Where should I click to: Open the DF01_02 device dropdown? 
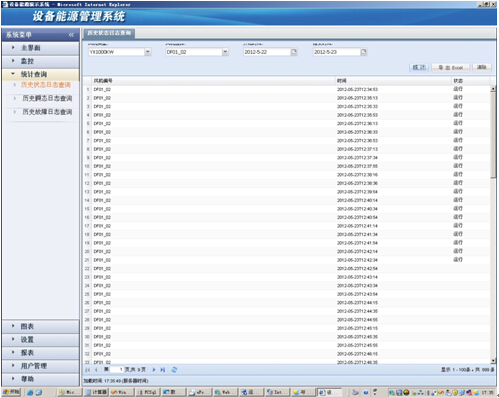[x=225, y=52]
